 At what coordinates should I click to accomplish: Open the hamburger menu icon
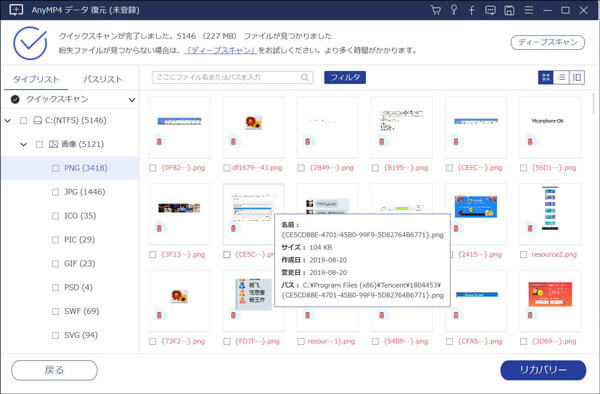click(529, 10)
